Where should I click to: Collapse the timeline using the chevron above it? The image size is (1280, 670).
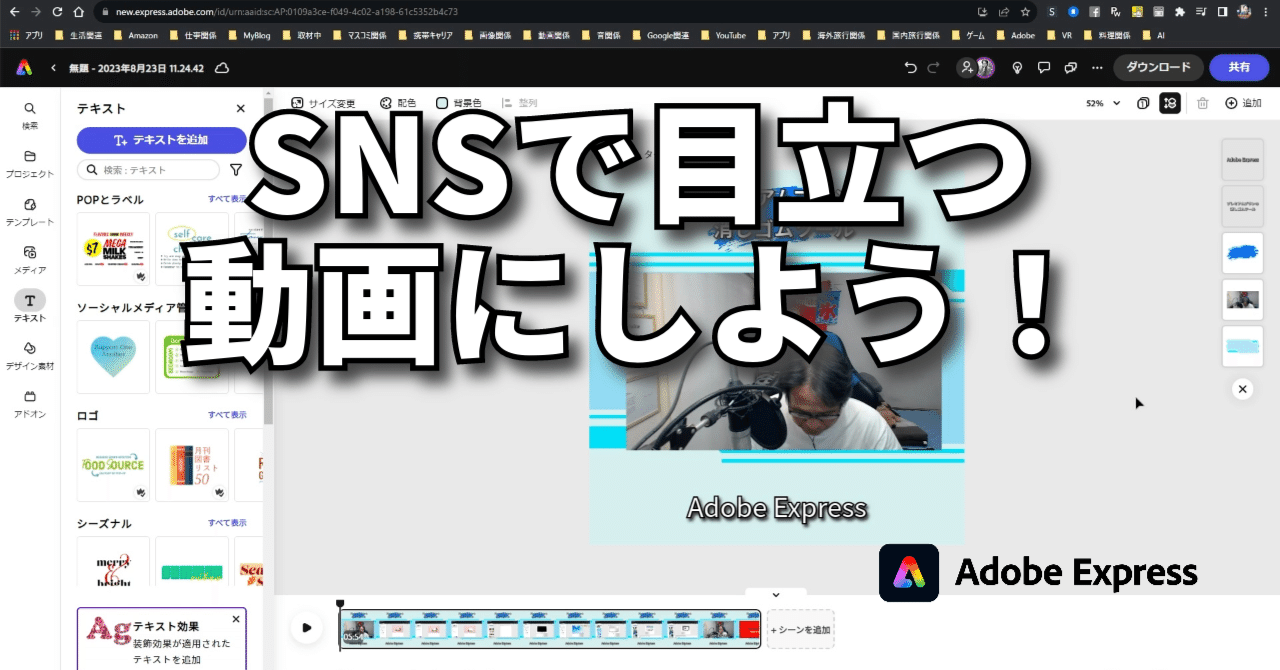click(x=775, y=593)
